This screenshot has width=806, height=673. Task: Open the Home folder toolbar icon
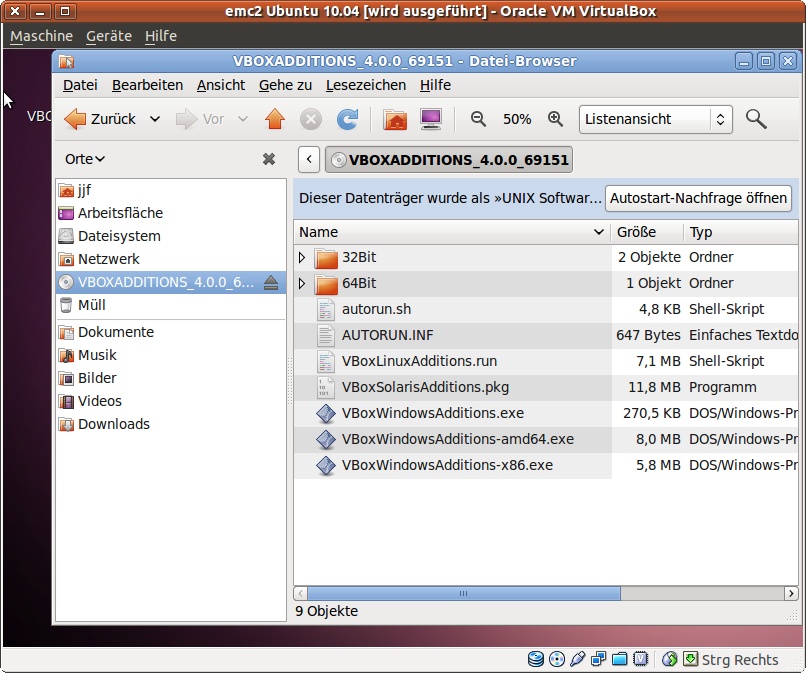point(396,119)
